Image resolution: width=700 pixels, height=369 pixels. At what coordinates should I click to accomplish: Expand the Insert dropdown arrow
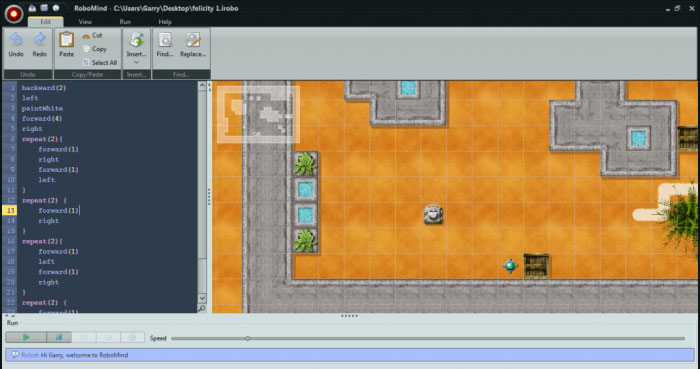coord(137,62)
